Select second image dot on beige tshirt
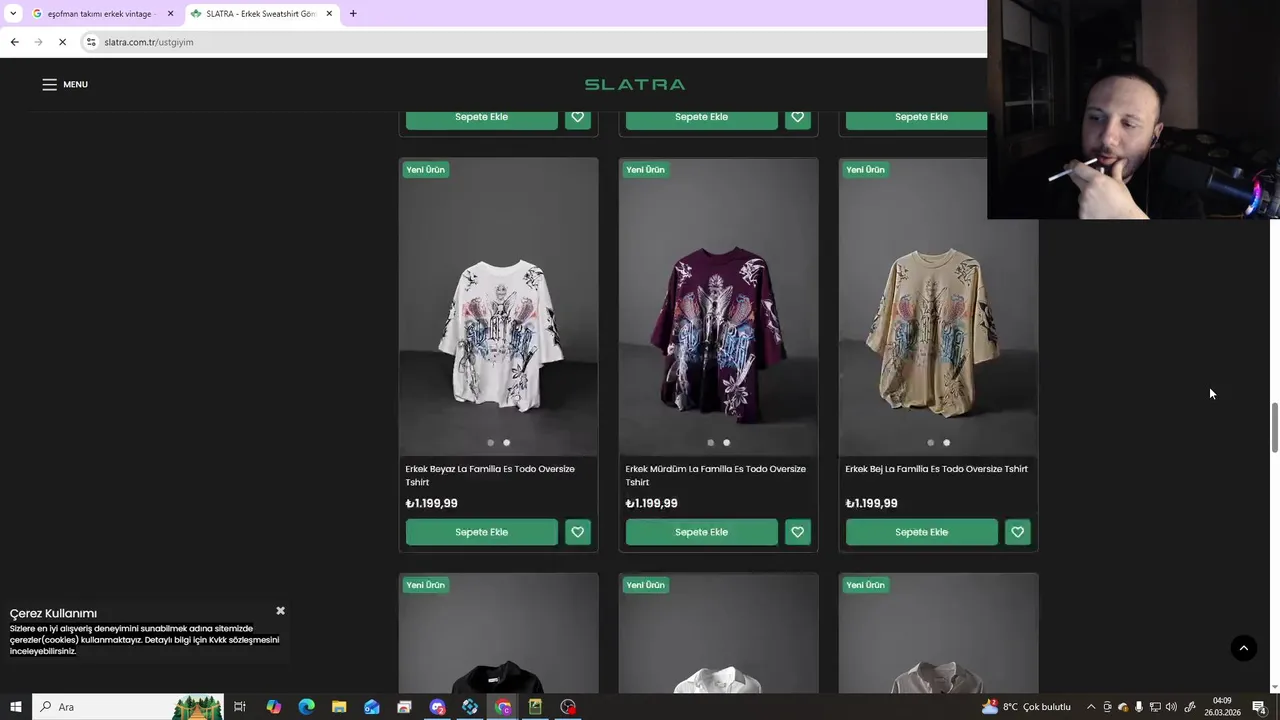This screenshot has height=720, width=1280. point(946,442)
